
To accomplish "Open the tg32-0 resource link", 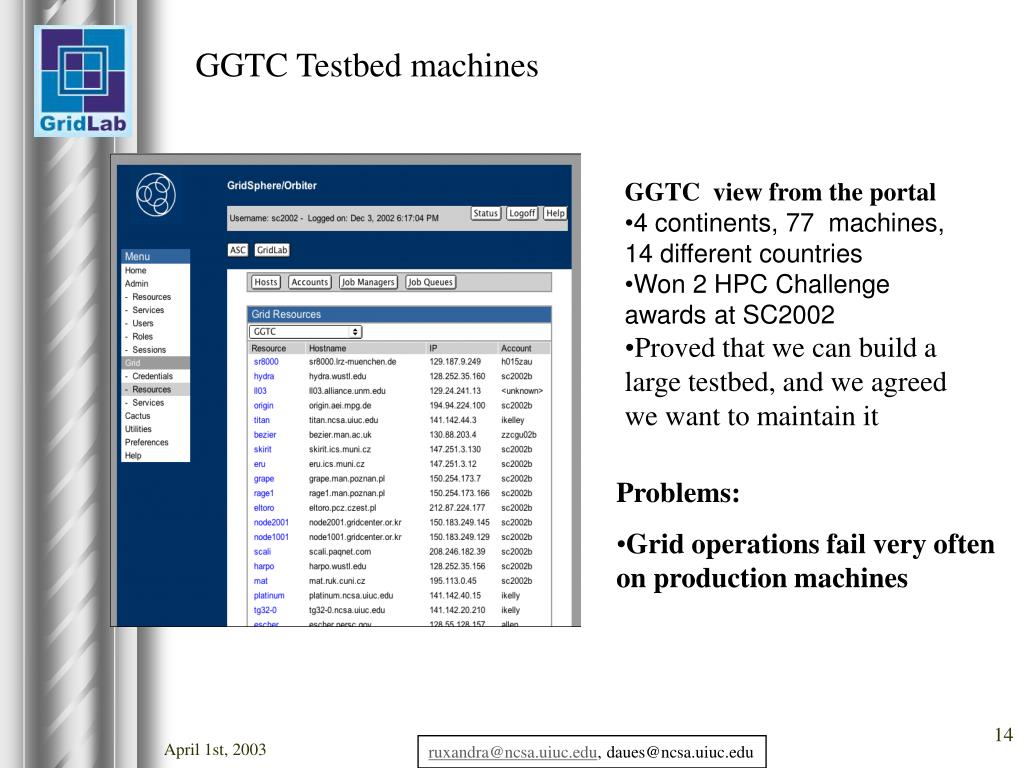I will pyautogui.click(x=265, y=610).
